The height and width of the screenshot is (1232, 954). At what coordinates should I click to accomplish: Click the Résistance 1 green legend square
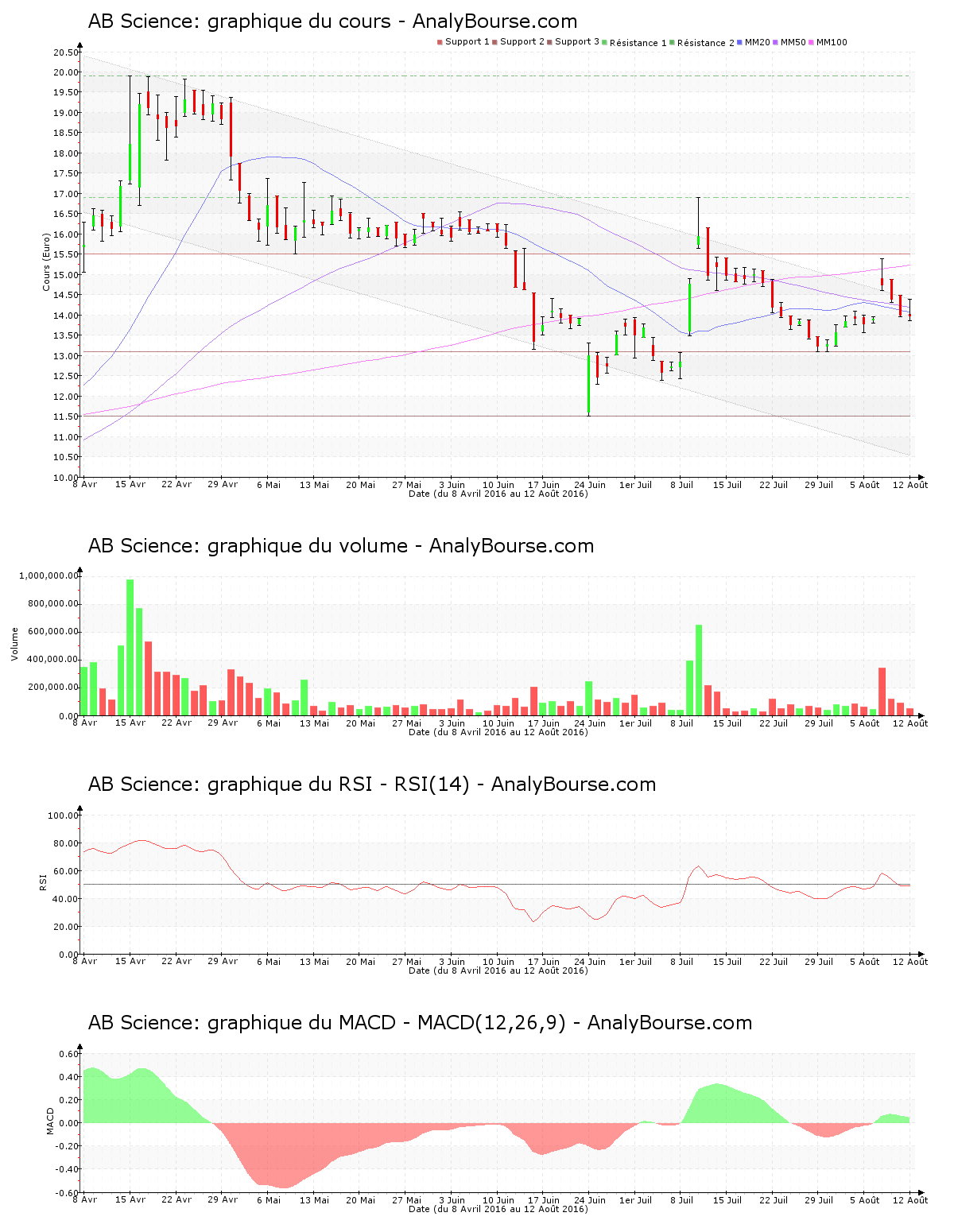pyautogui.click(x=605, y=42)
